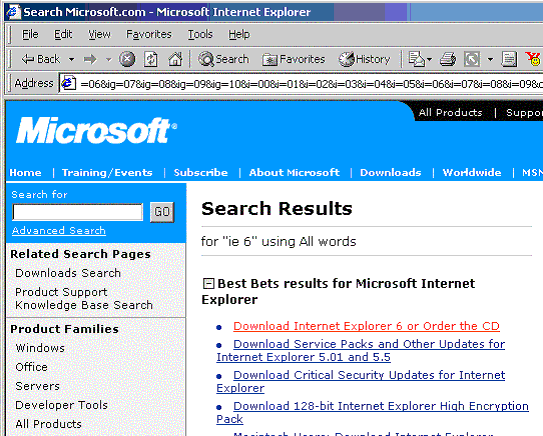Open the dropdown arrow beside Edit icon
This screenshot has height=436, width=543.
pos(490,60)
